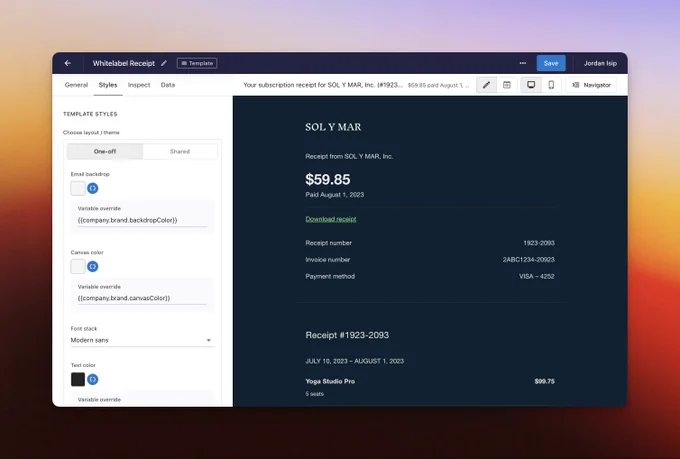Switch to the General tab

pos(76,85)
